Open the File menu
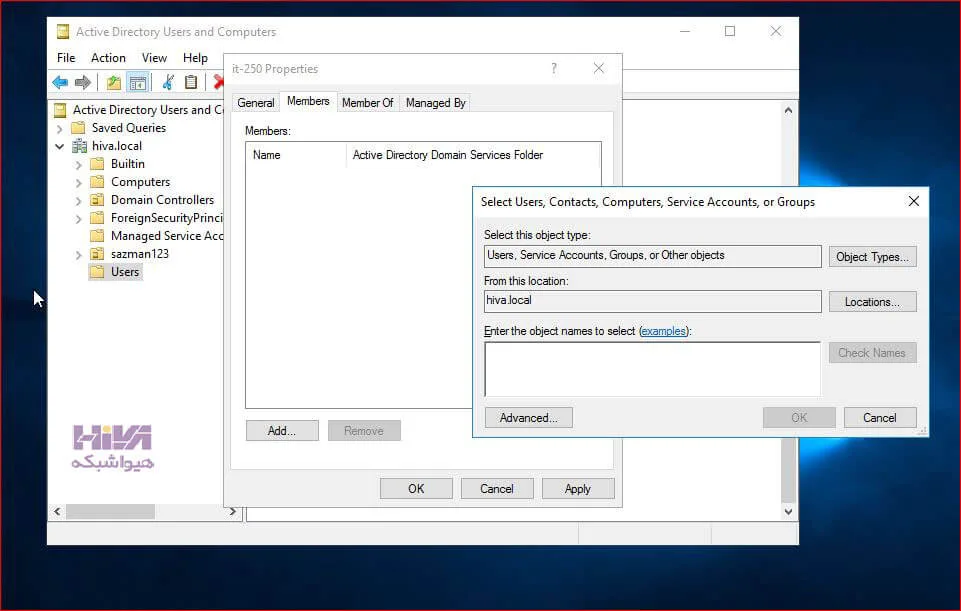This screenshot has width=961, height=611. click(x=66, y=58)
